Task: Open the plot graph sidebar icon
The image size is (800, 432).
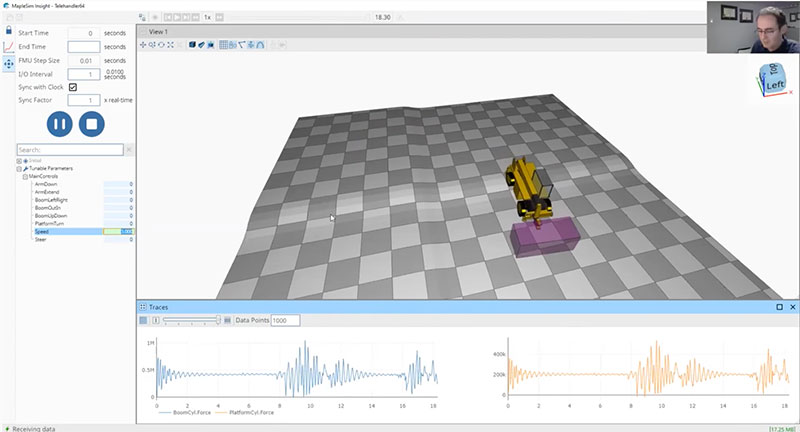Action: pyautogui.click(x=8, y=47)
